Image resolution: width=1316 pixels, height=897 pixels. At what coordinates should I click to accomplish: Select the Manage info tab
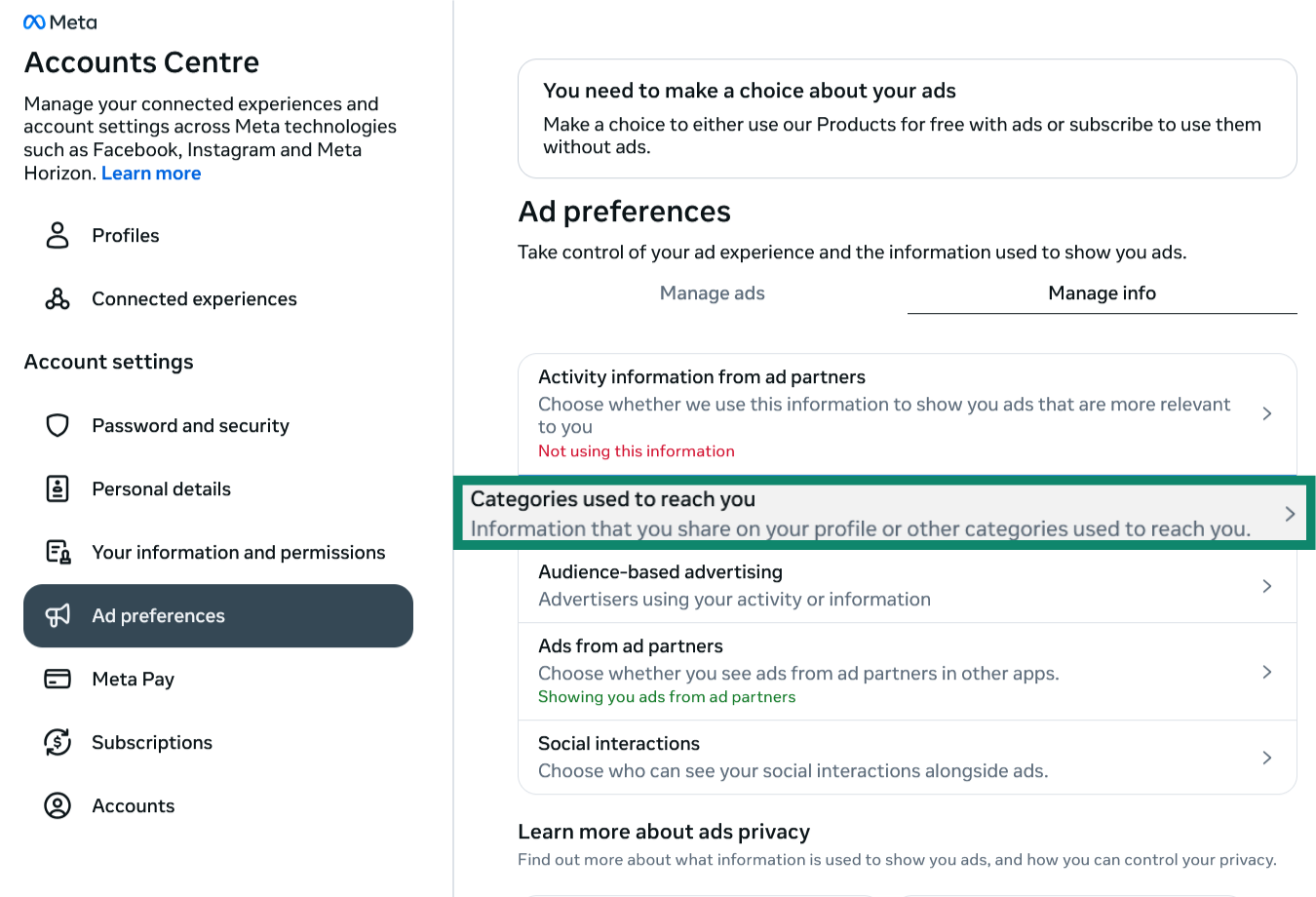1102,292
